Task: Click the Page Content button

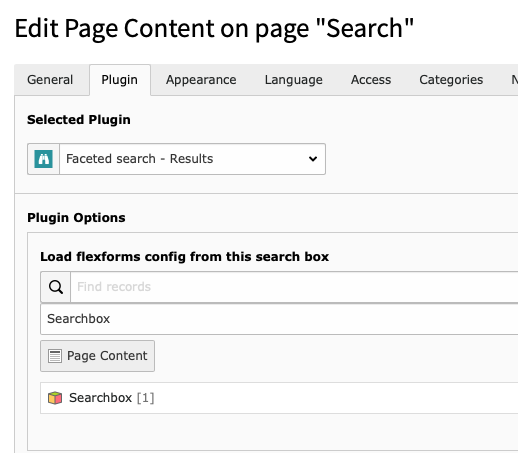Action: pos(97,356)
